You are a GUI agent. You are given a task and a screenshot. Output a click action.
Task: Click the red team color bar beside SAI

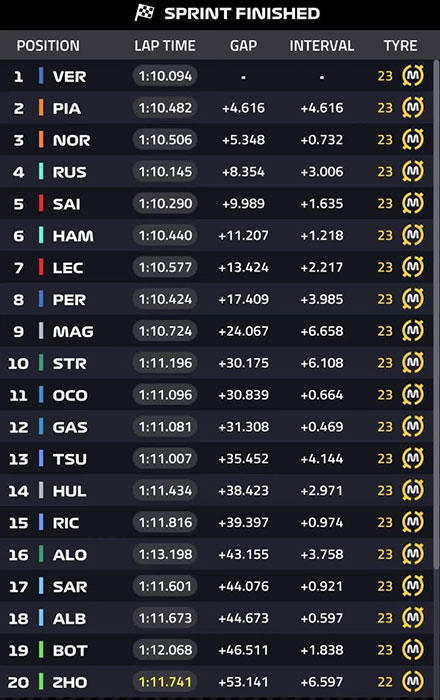[41, 203]
